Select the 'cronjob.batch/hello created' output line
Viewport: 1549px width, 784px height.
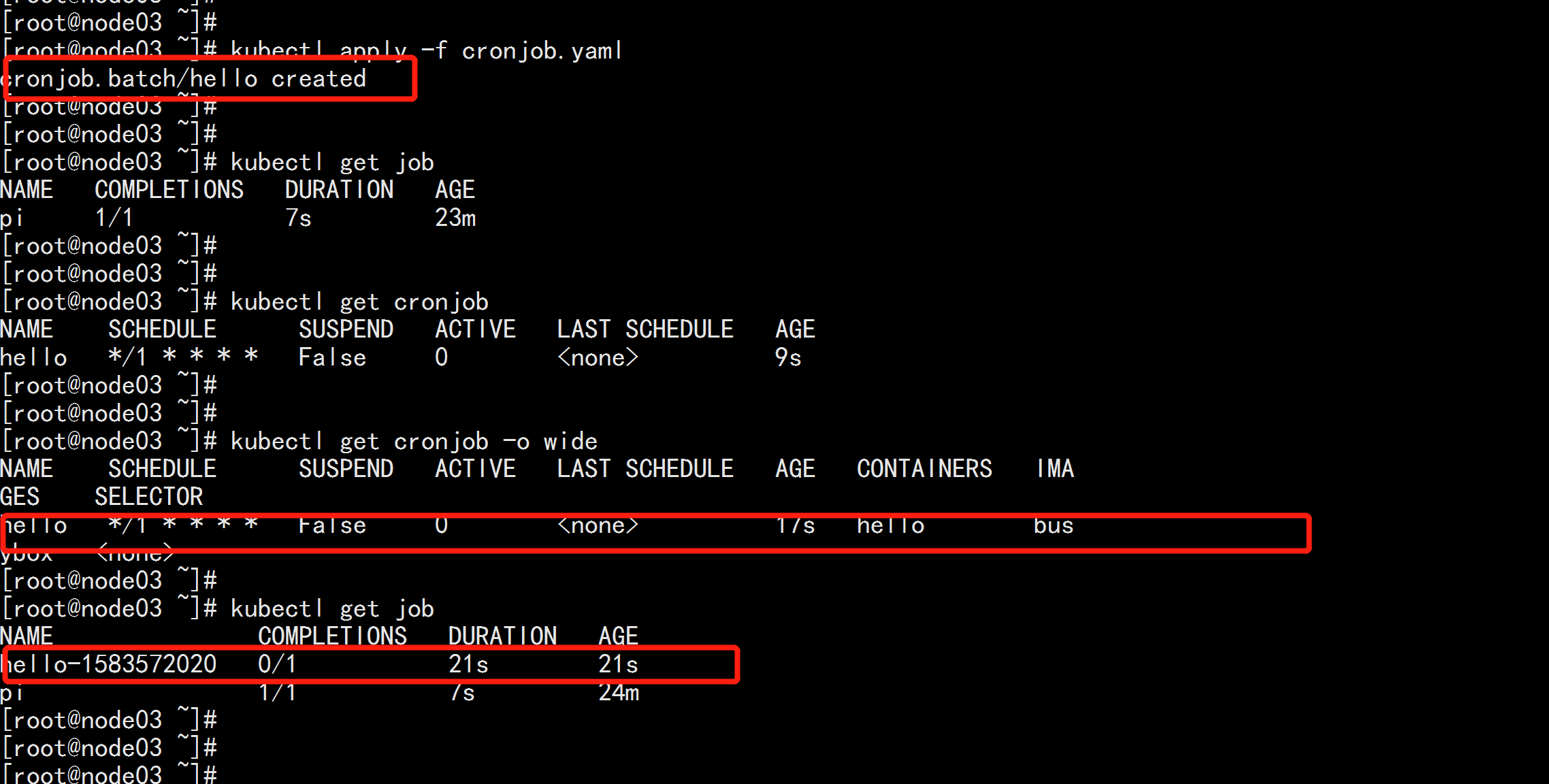pyautogui.click(x=183, y=79)
